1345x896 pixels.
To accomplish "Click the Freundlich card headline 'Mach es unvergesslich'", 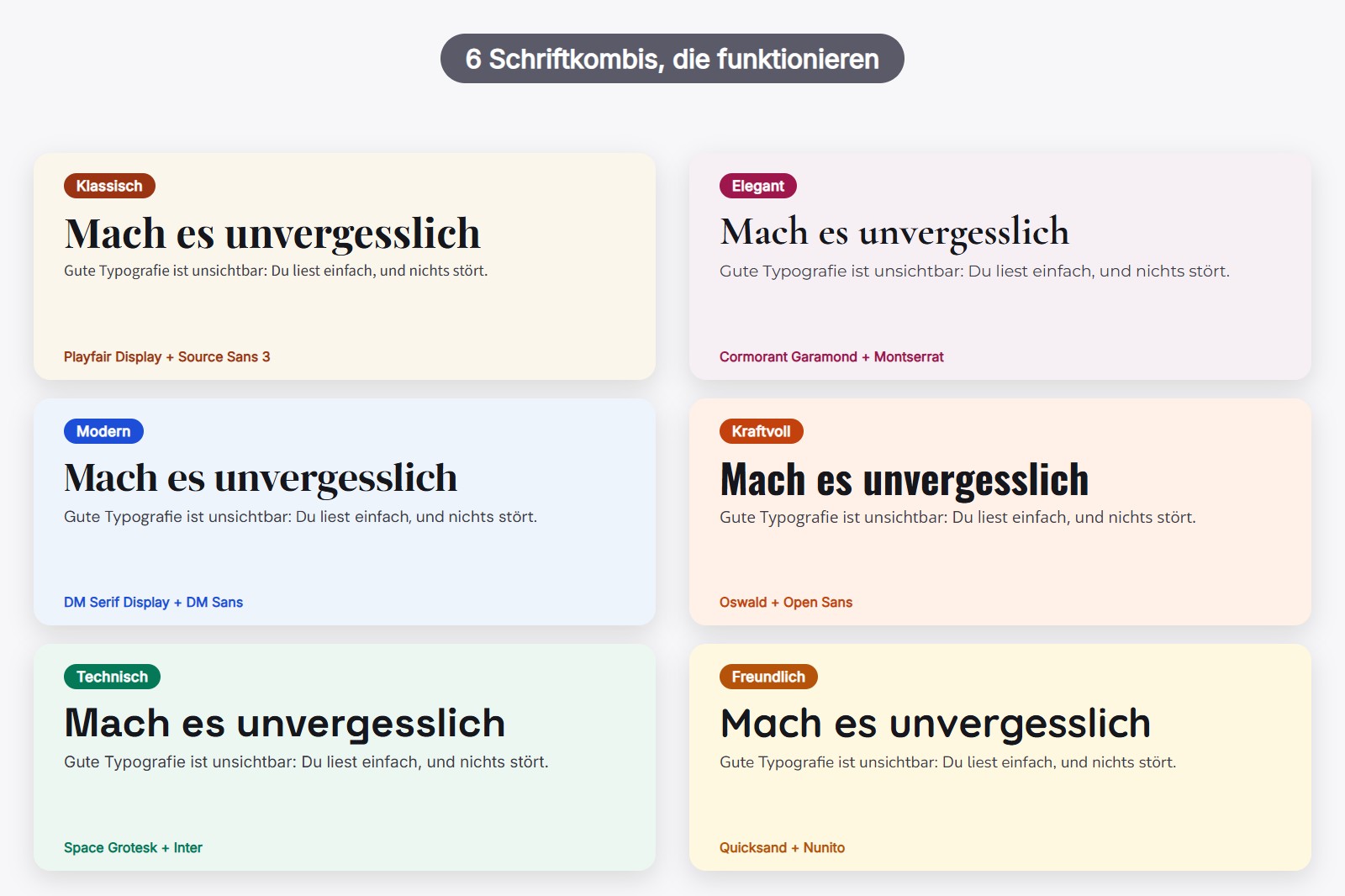I will 936,724.
